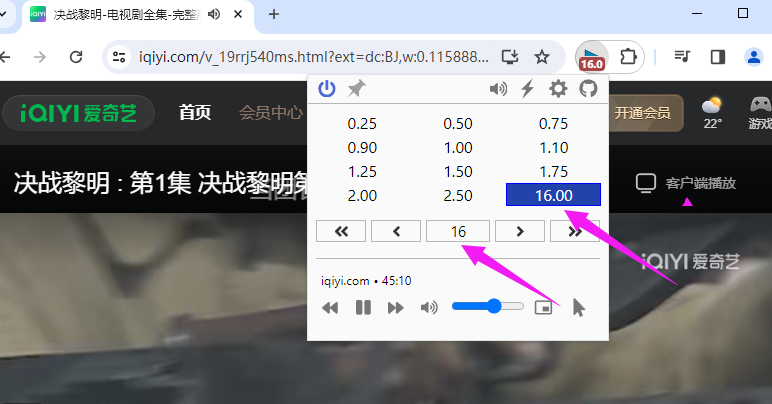The image size is (772, 404).
Task: Click the lightning bolt shortcuts icon
Action: click(528, 89)
